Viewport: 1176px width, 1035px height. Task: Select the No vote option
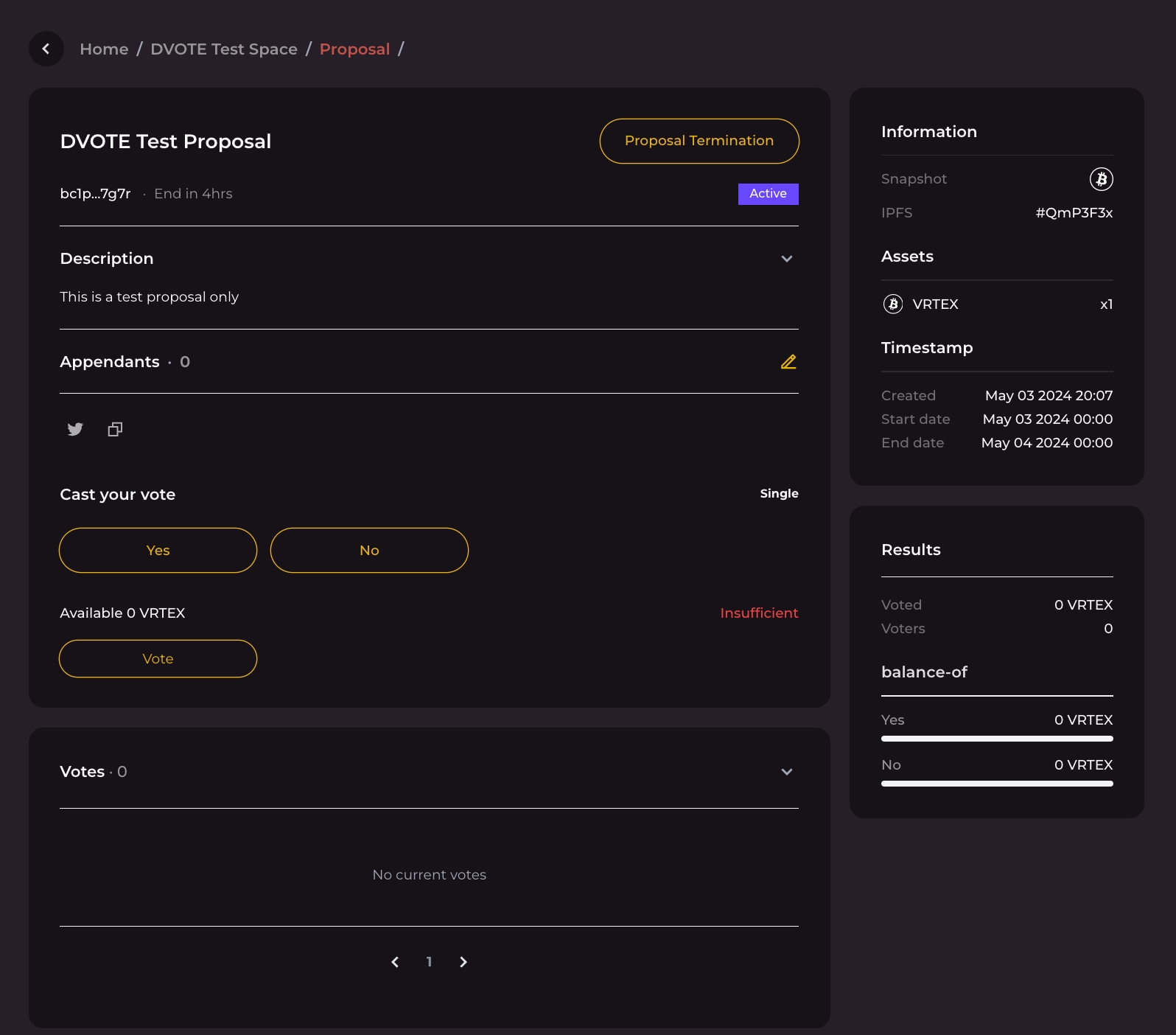(x=369, y=551)
